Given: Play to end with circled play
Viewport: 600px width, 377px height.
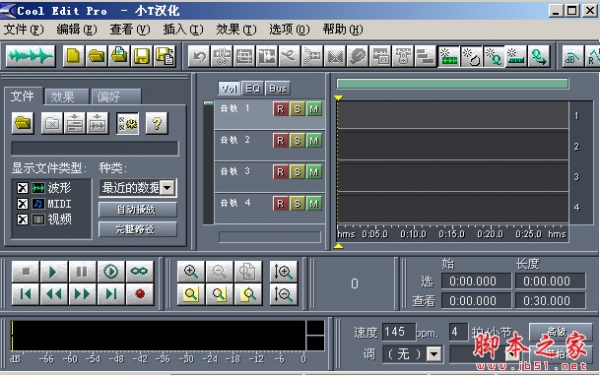Looking at the screenshot, I should point(111,271).
